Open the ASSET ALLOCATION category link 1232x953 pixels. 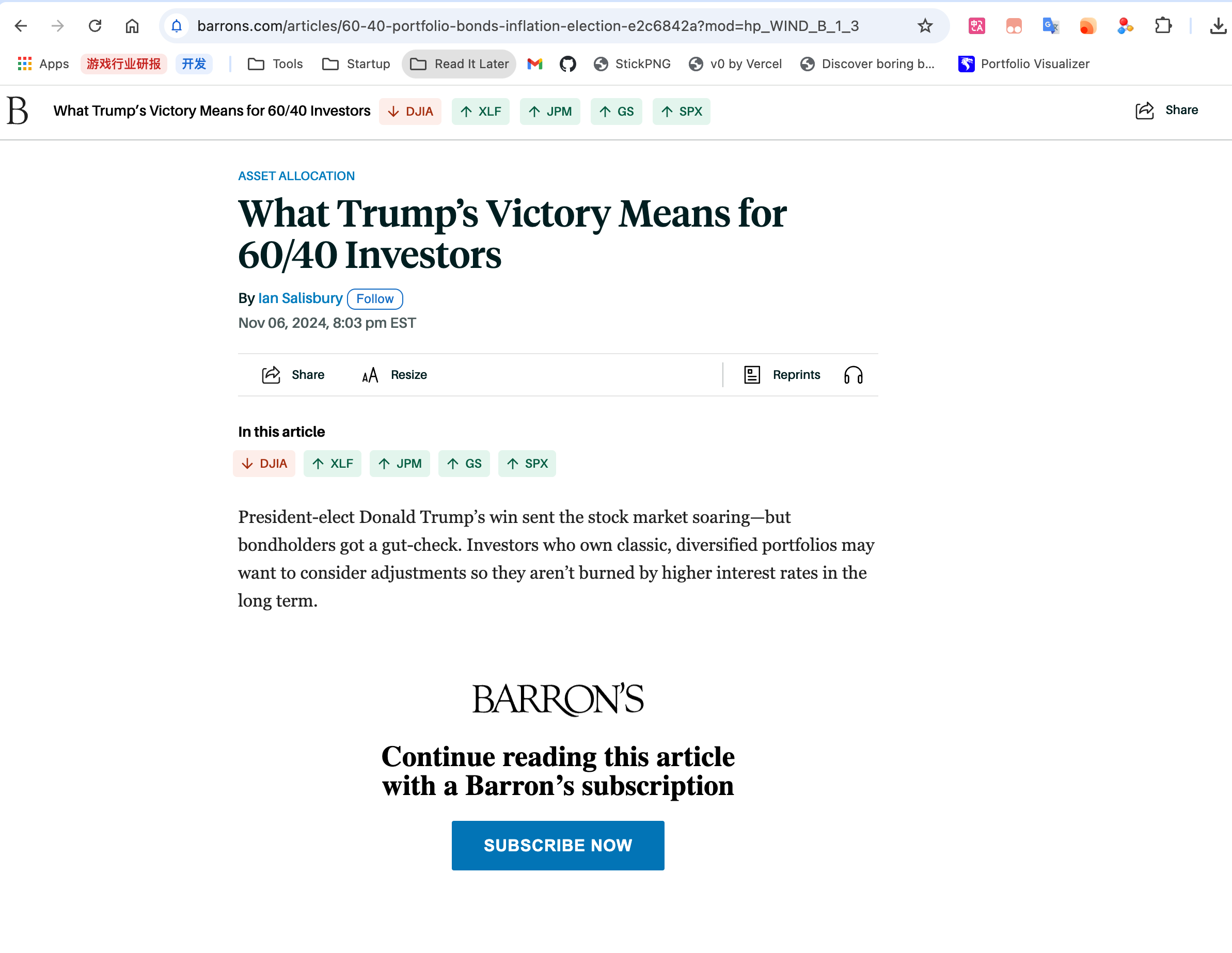[296, 176]
